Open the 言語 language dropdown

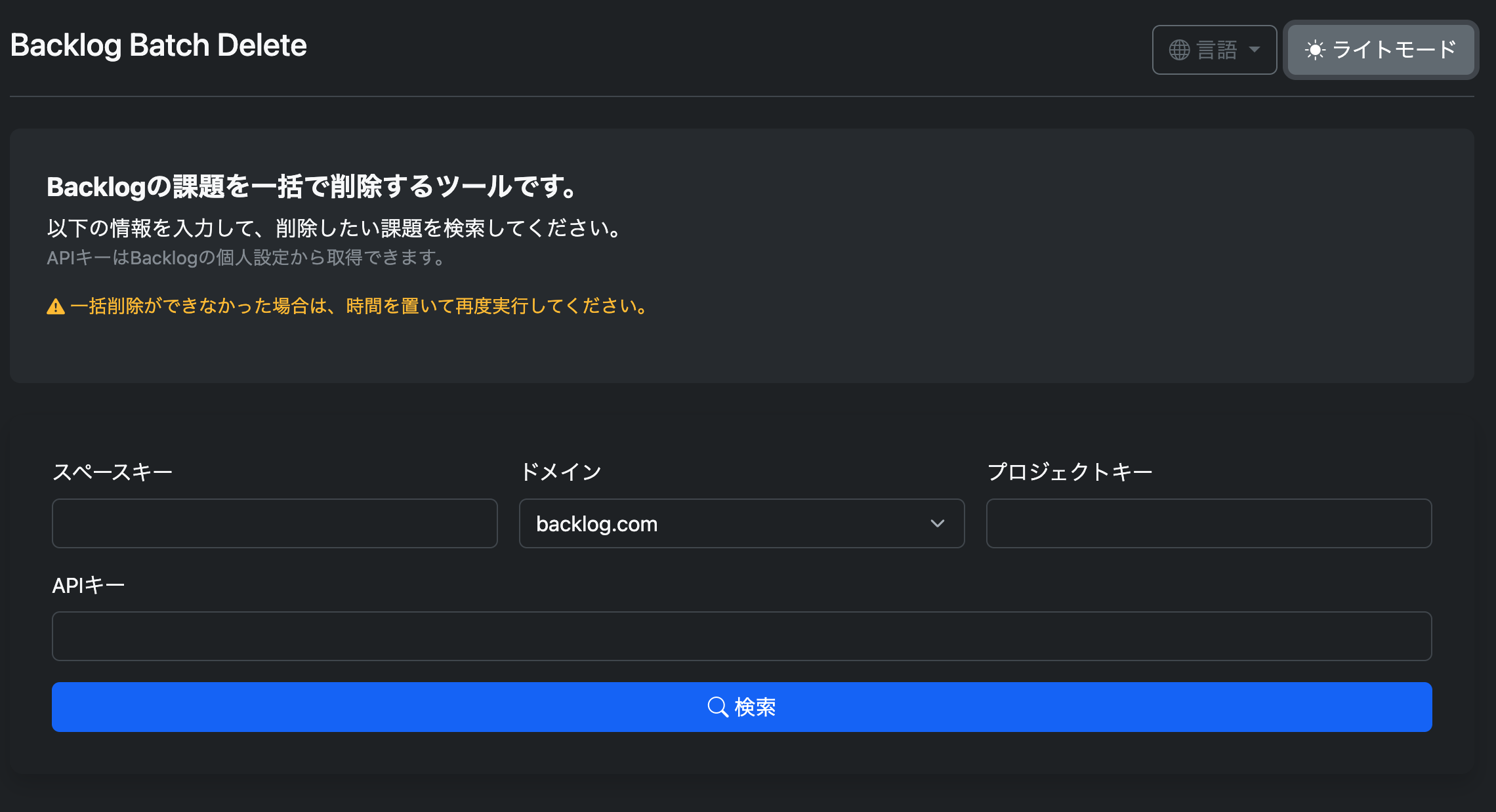(1215, 50)
